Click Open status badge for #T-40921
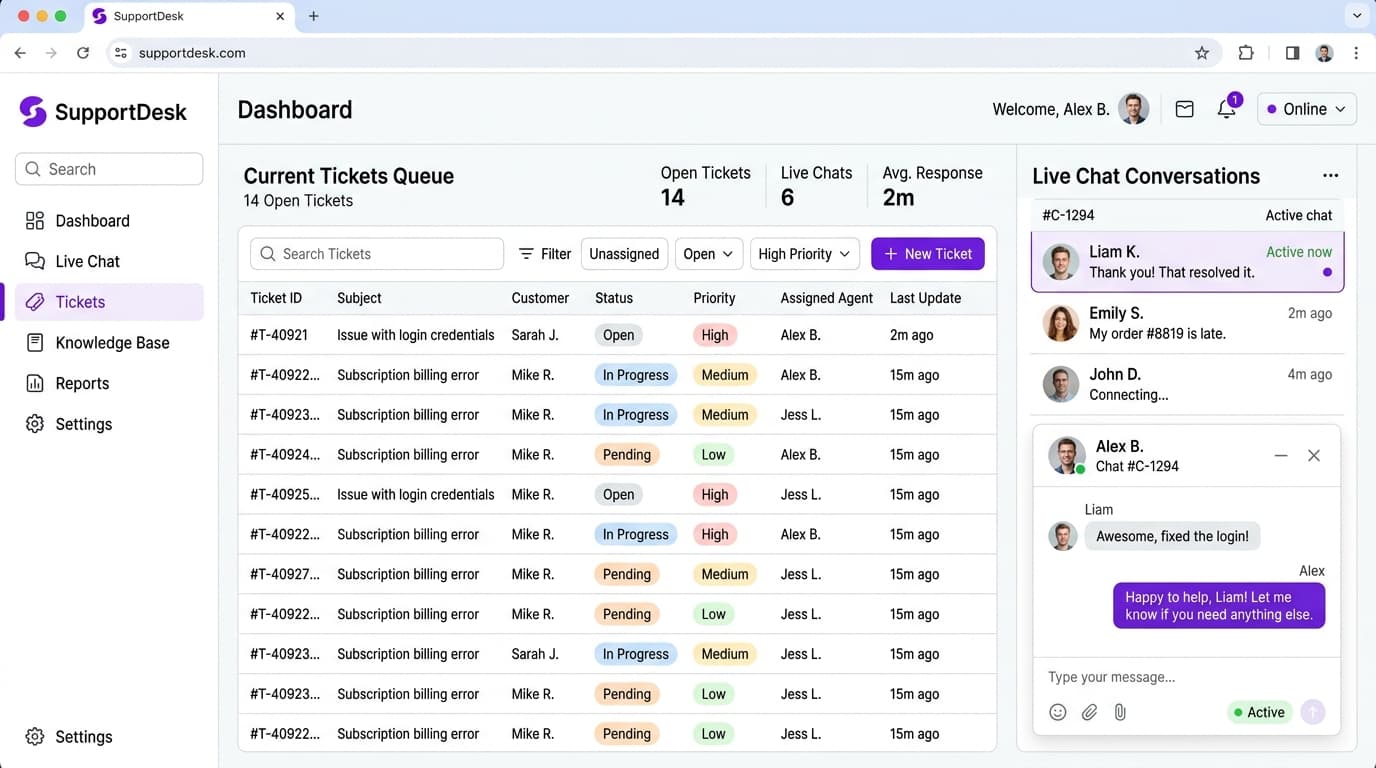 [x=618, y=335]
